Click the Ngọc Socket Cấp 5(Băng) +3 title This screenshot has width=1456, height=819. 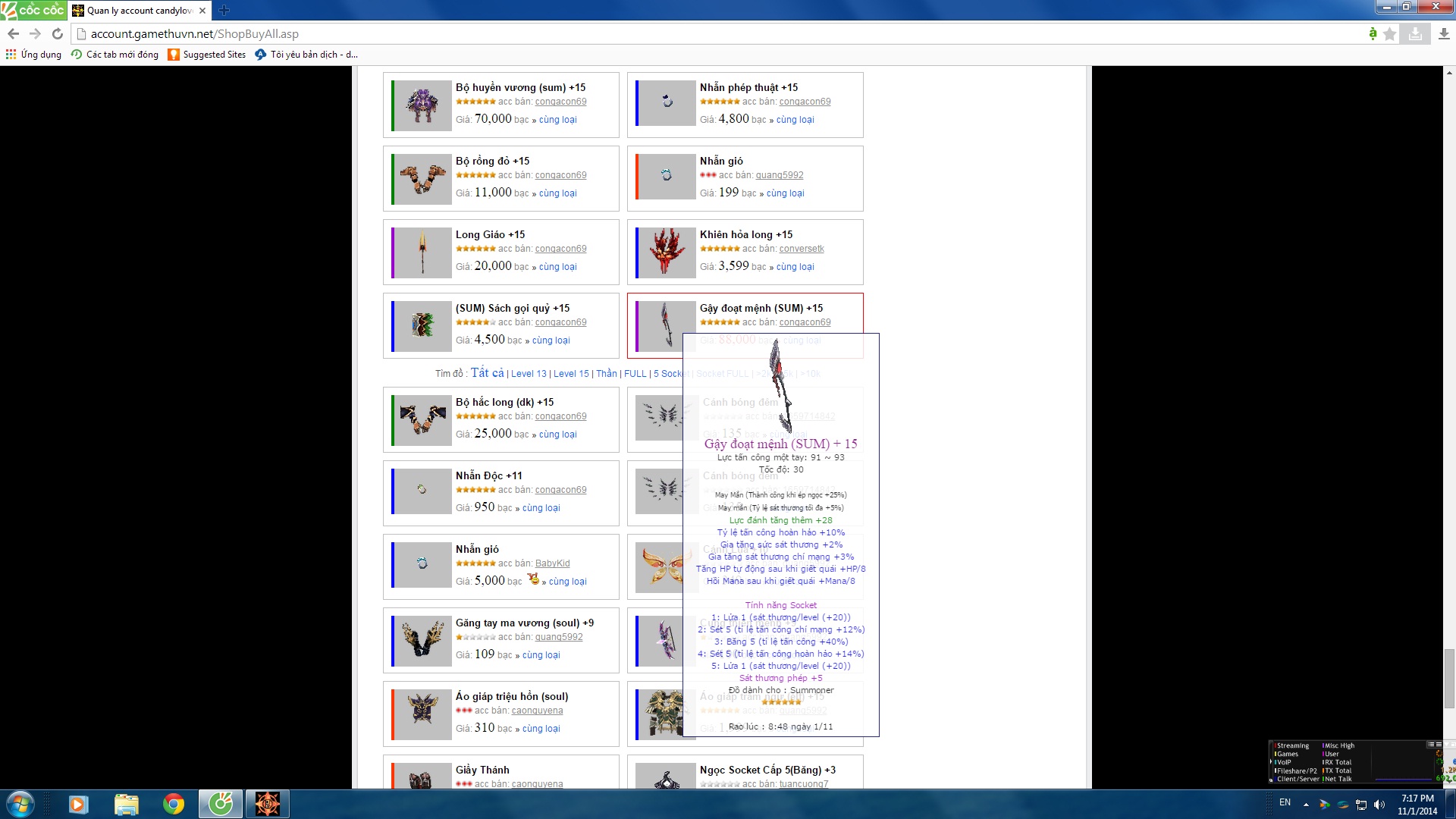[x=767, y=770]
